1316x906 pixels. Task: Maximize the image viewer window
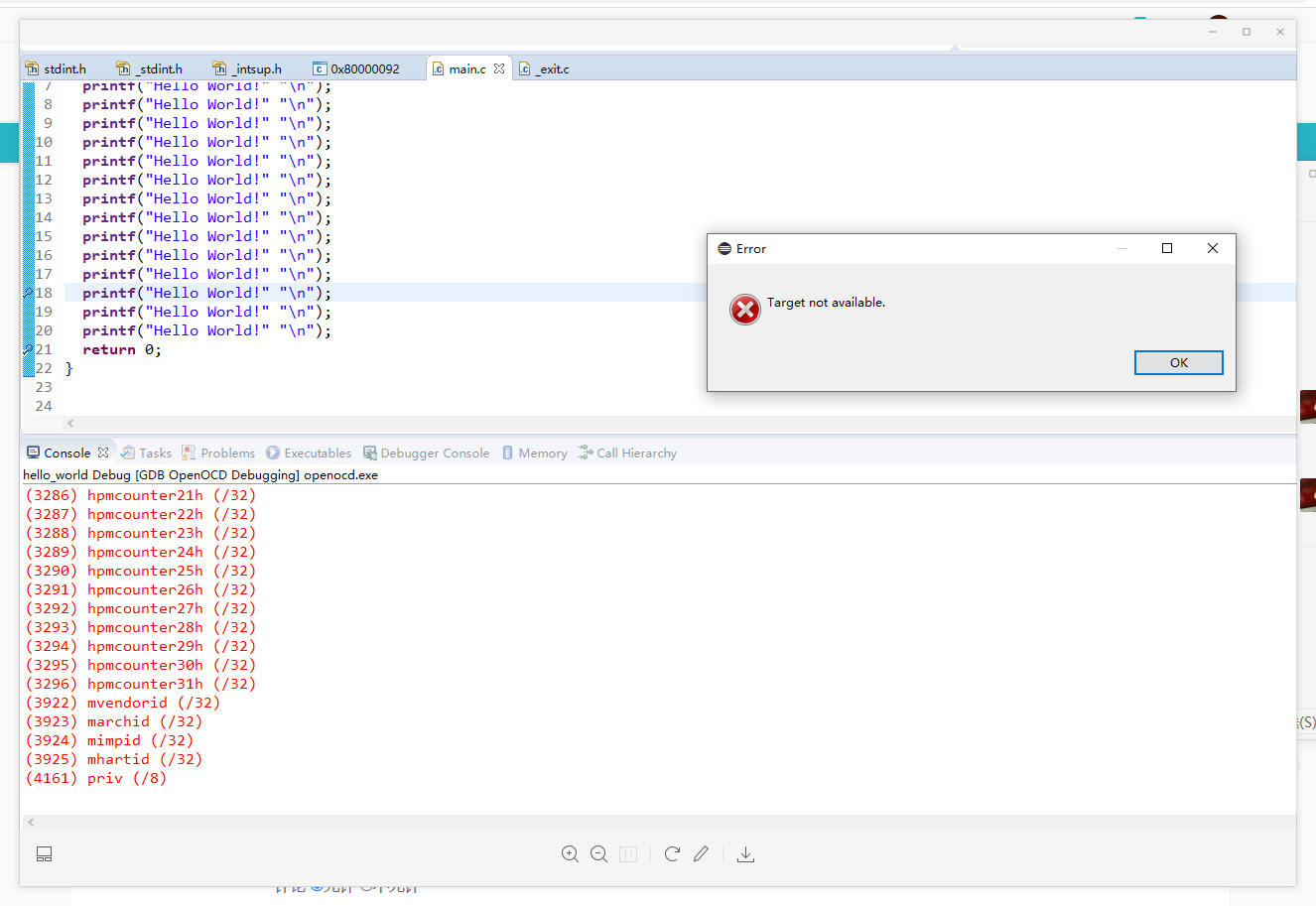[x=1247, y=32]
